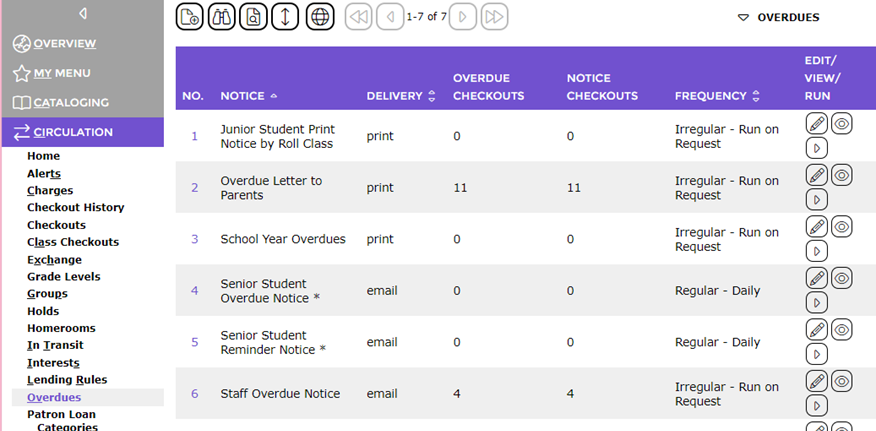The image size is (876, 431).
Task: Go to last page of results
Action: pyautogui.click(x=494, y=17)
